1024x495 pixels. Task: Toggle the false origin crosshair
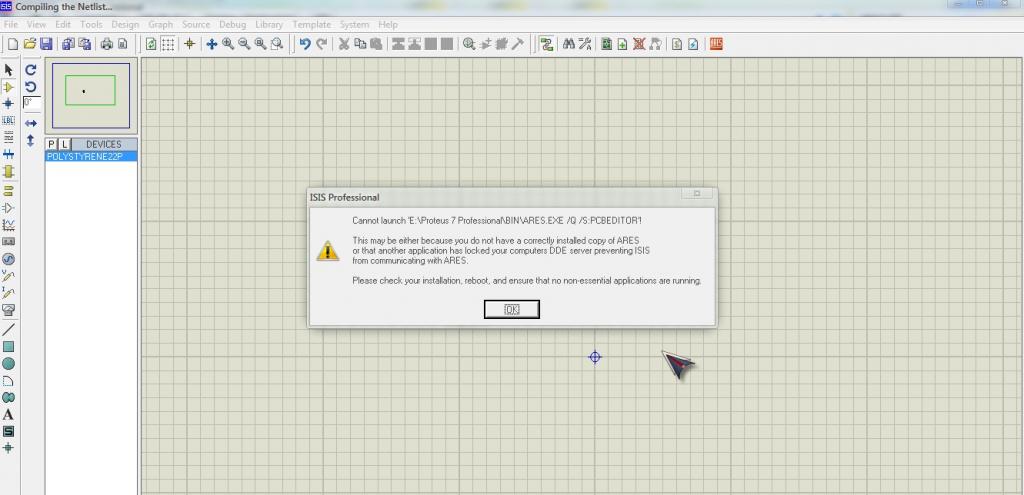(x=189, y=44)
